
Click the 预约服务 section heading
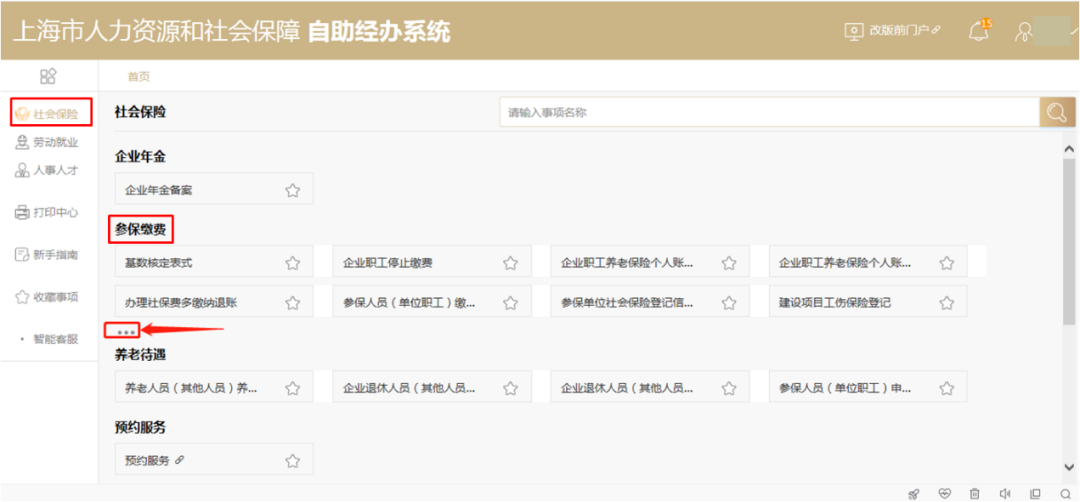141,428
